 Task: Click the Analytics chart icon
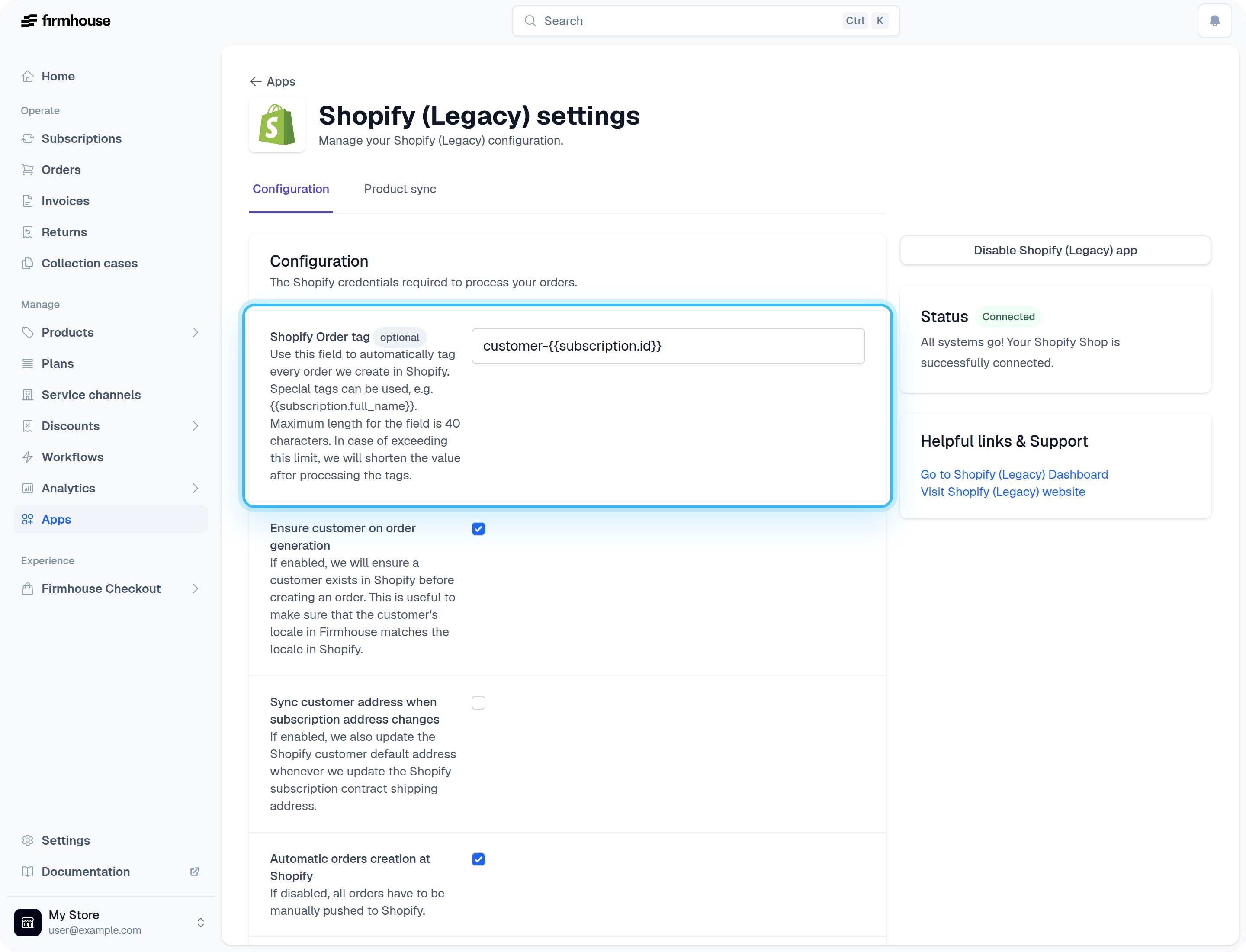tap(28, 488)
